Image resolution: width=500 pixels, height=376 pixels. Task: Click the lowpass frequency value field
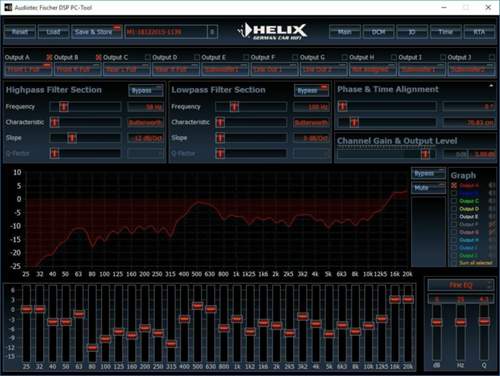point(311,107)
